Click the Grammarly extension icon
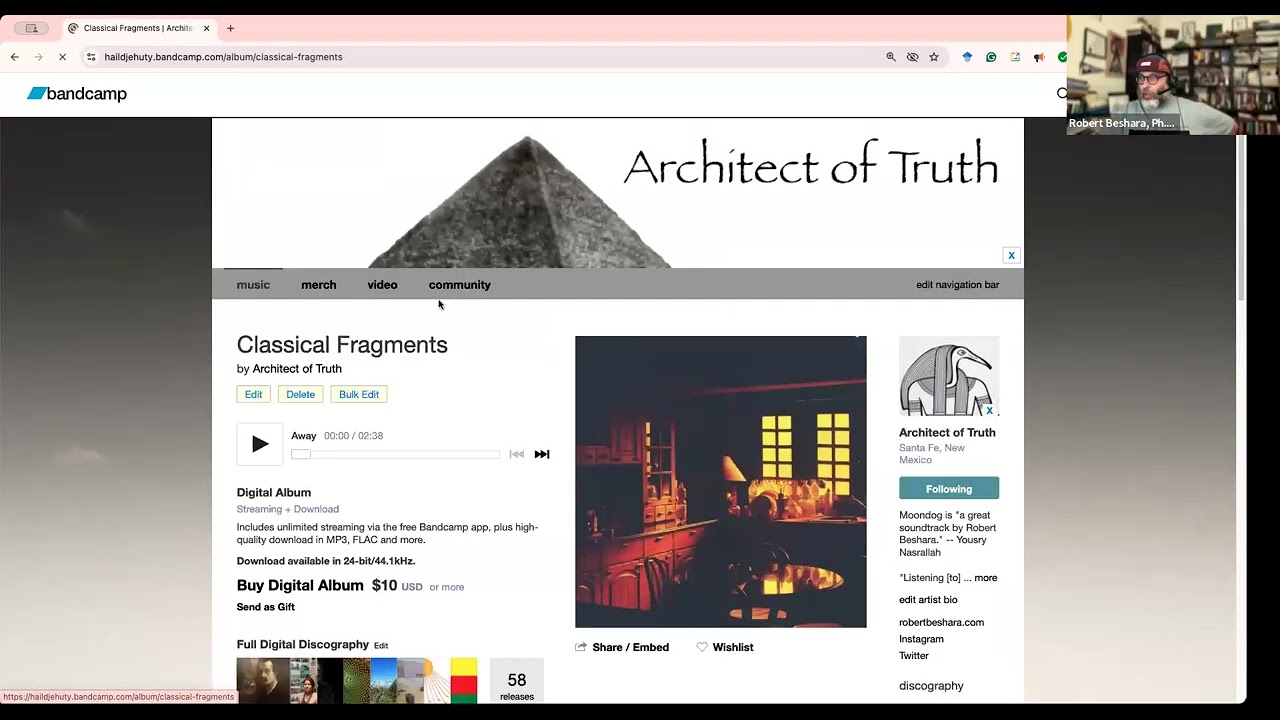1280x720 pixels. [x=991, y=57]
